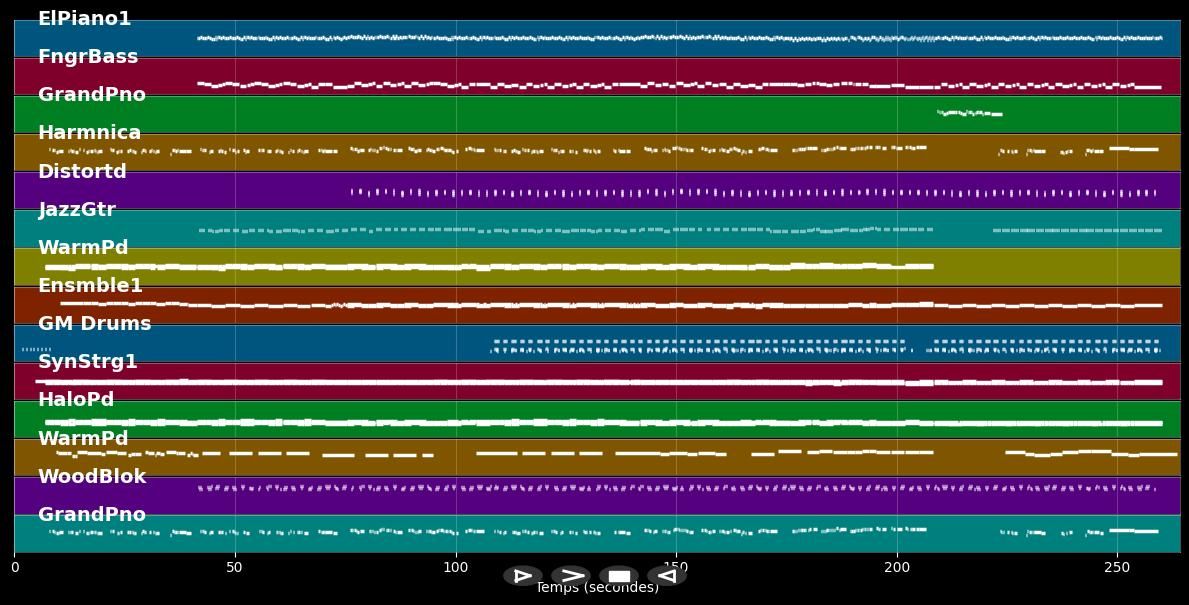Select the Distortd track label
1189x605 pixels.
point(82,172)
